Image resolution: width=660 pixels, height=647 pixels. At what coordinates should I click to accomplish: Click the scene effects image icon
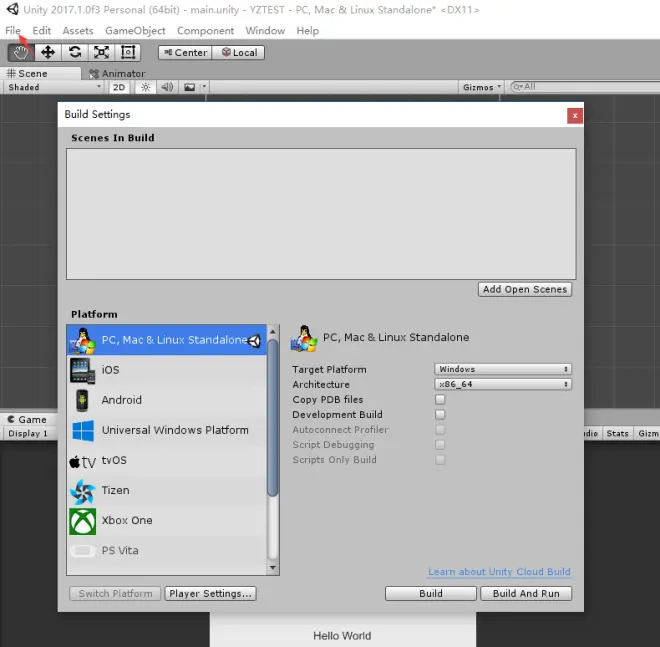(x=189, y=87)
